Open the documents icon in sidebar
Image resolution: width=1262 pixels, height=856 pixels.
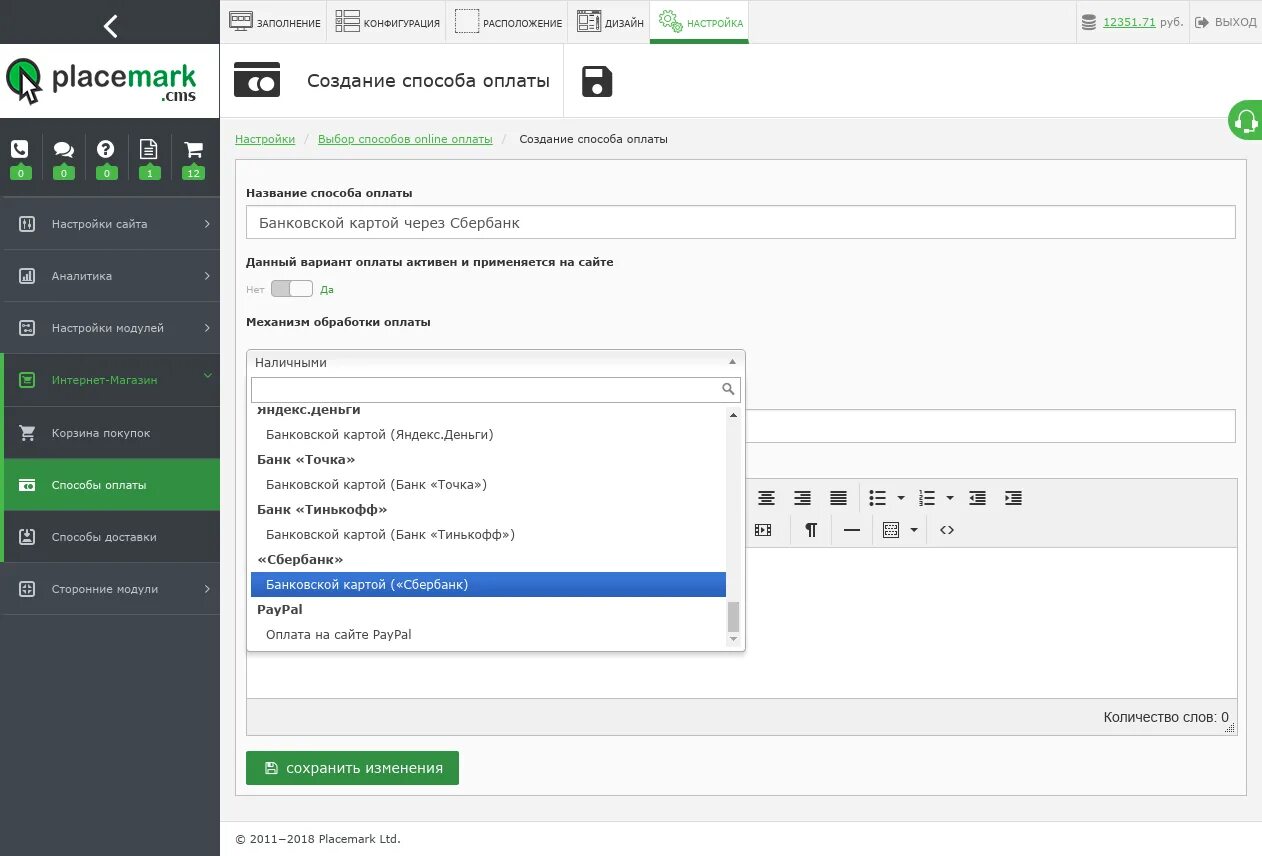[149, 150]
